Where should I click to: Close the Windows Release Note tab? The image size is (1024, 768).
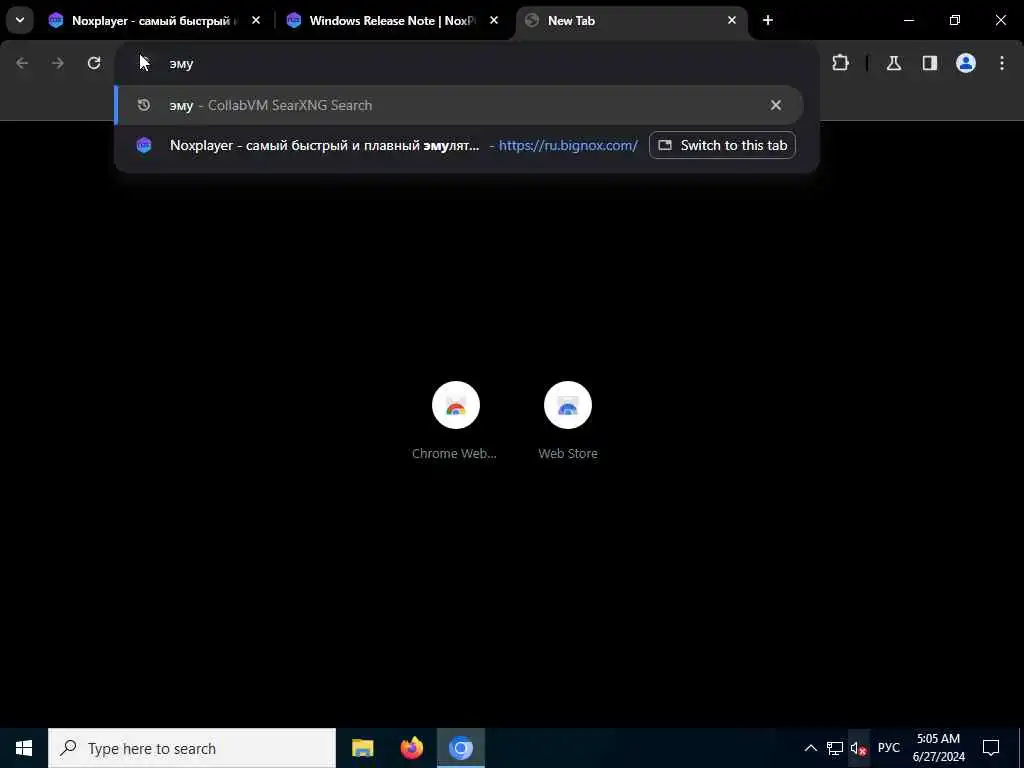click(494, 21)
